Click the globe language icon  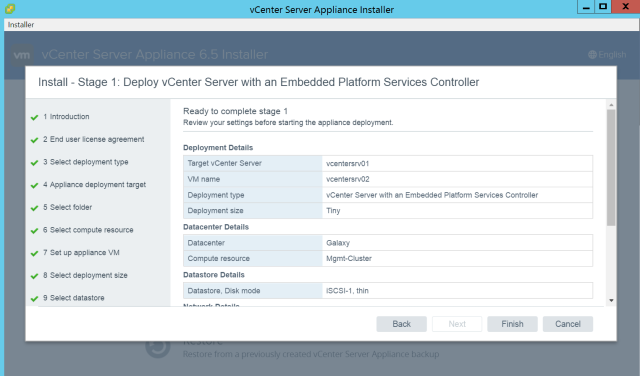coord(592,54)
